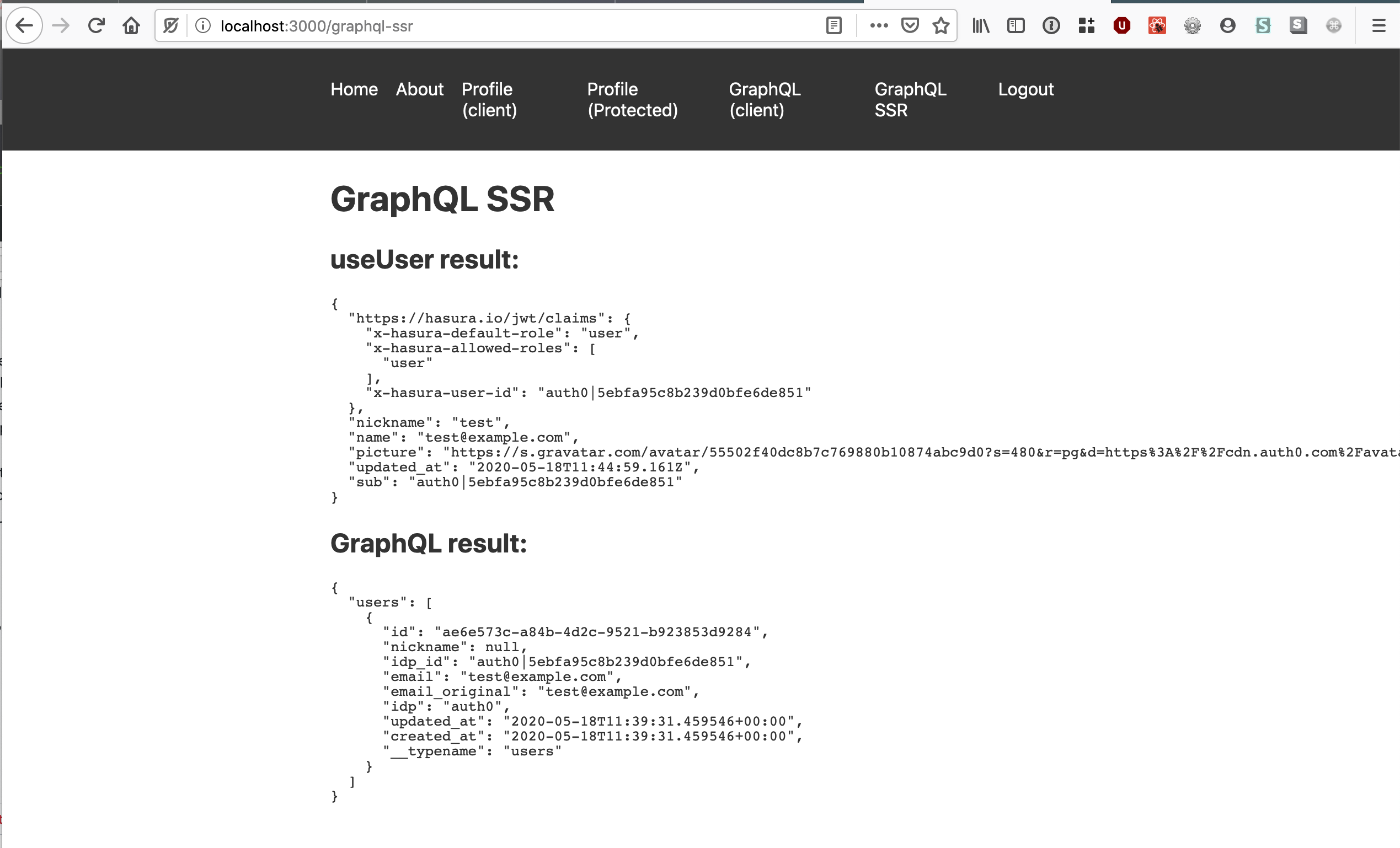Click the "nickname": "test" line
This screenshot has height=848, width=1400.
pos(430,422)
